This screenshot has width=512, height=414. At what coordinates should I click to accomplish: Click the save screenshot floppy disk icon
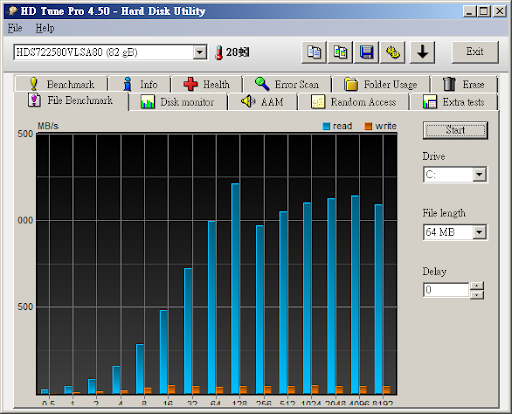[367, 52]
